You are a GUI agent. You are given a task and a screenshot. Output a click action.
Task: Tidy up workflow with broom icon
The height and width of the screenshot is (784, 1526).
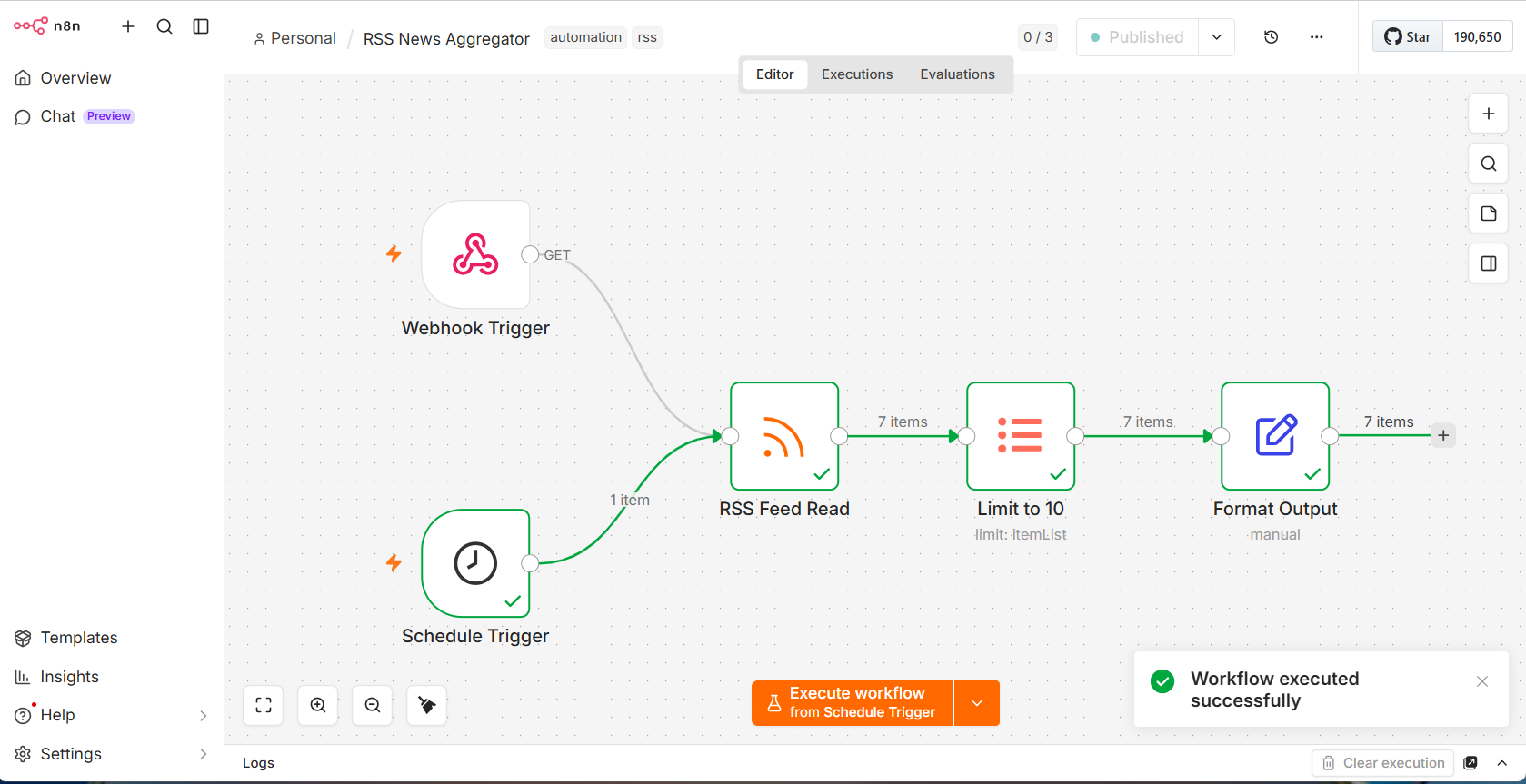427,705
